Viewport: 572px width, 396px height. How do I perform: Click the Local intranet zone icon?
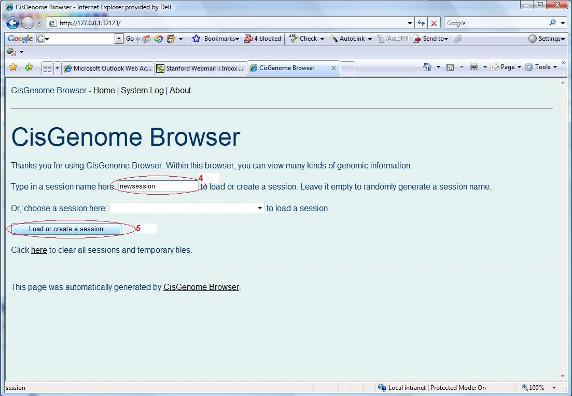pyautogui.click(x=382, y=387)
